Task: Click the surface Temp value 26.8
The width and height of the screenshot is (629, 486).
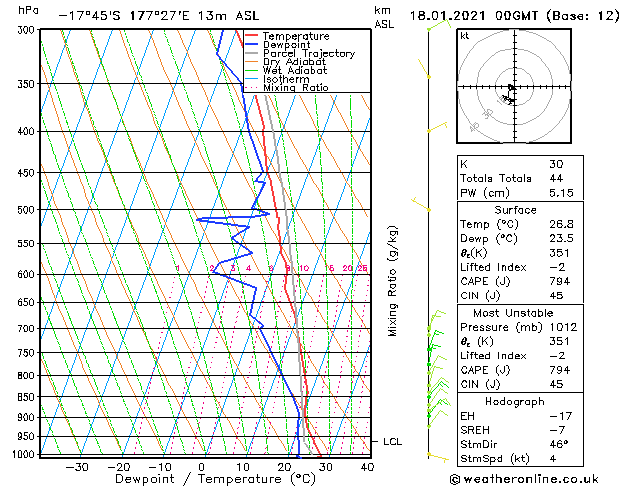Action: [561, 225]
